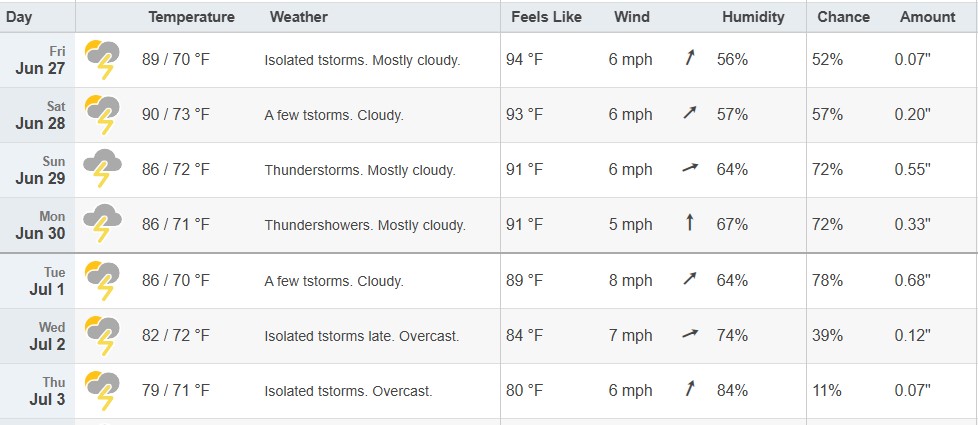Click the Mon Jun 30 thundershowers icon
The width and height of the screenshot is (978, 425).
102,223
